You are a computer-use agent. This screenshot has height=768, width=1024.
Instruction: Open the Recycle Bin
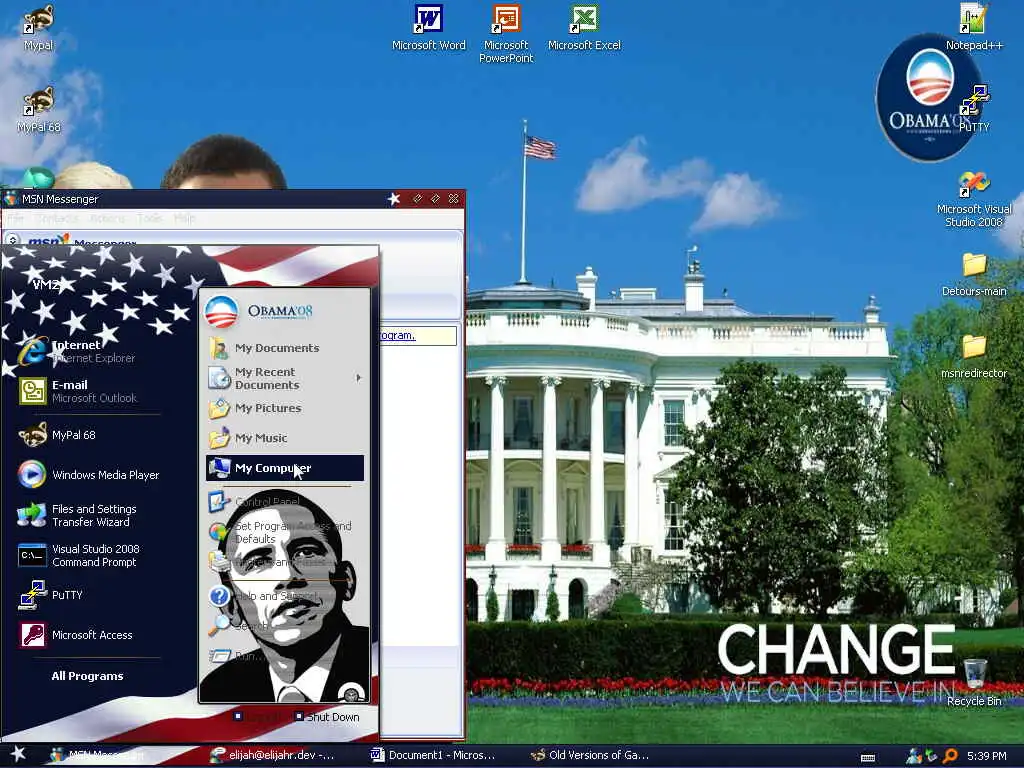974,682
